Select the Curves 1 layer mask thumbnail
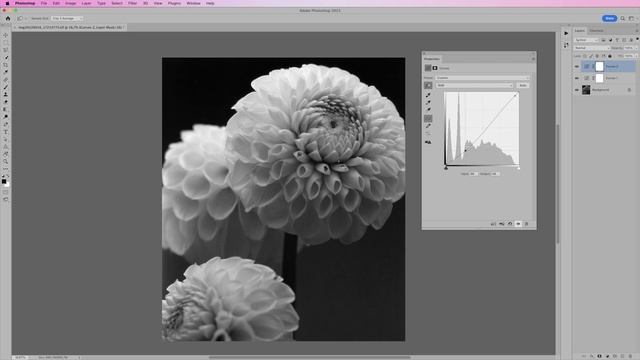Image resolution: width=640 pixels, height=360 pixels. tap(599, 78)
